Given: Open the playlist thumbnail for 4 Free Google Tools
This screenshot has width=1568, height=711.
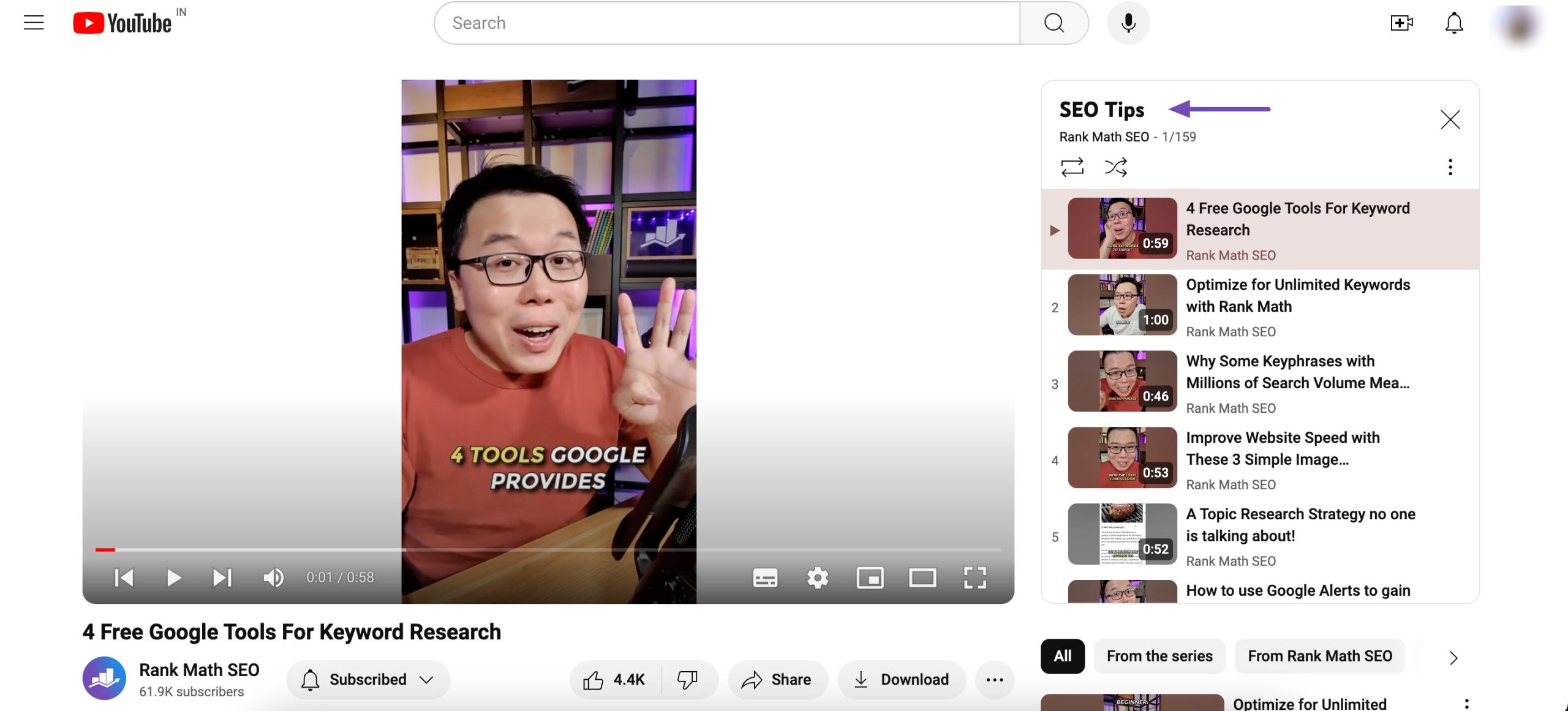Looking at the screenshot, I should click(1122, 228).
